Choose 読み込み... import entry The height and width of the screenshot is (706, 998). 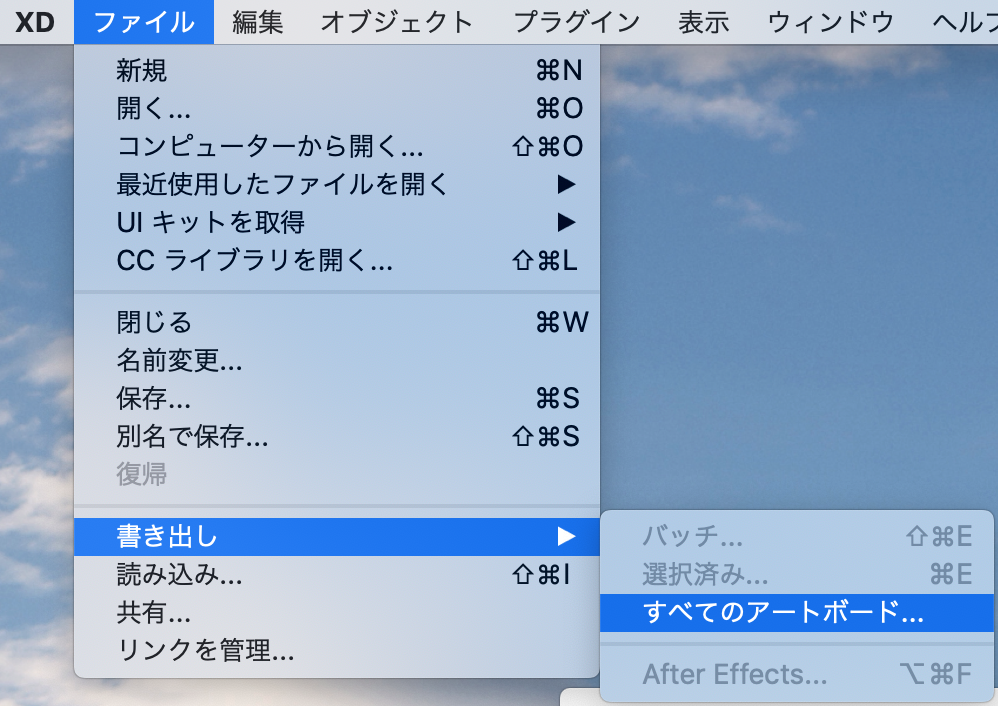tap(337, 575)
